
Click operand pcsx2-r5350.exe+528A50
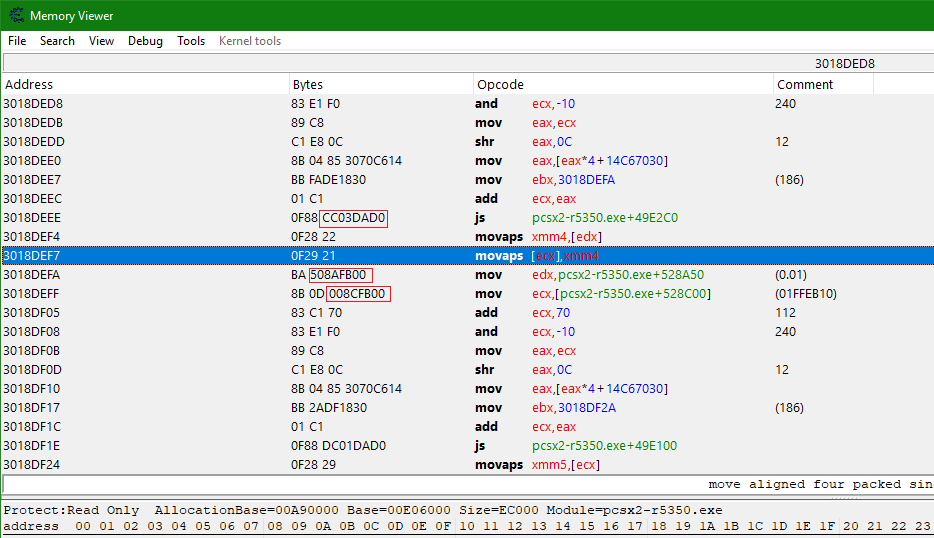pyautogui.click(x=631, y=275)
